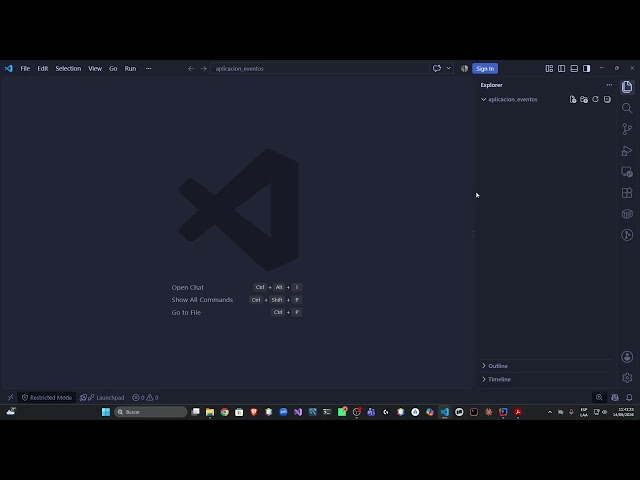Screen dimensions: 640x480
Task: Open the Edit menu
Action: (x=43, y=69)
